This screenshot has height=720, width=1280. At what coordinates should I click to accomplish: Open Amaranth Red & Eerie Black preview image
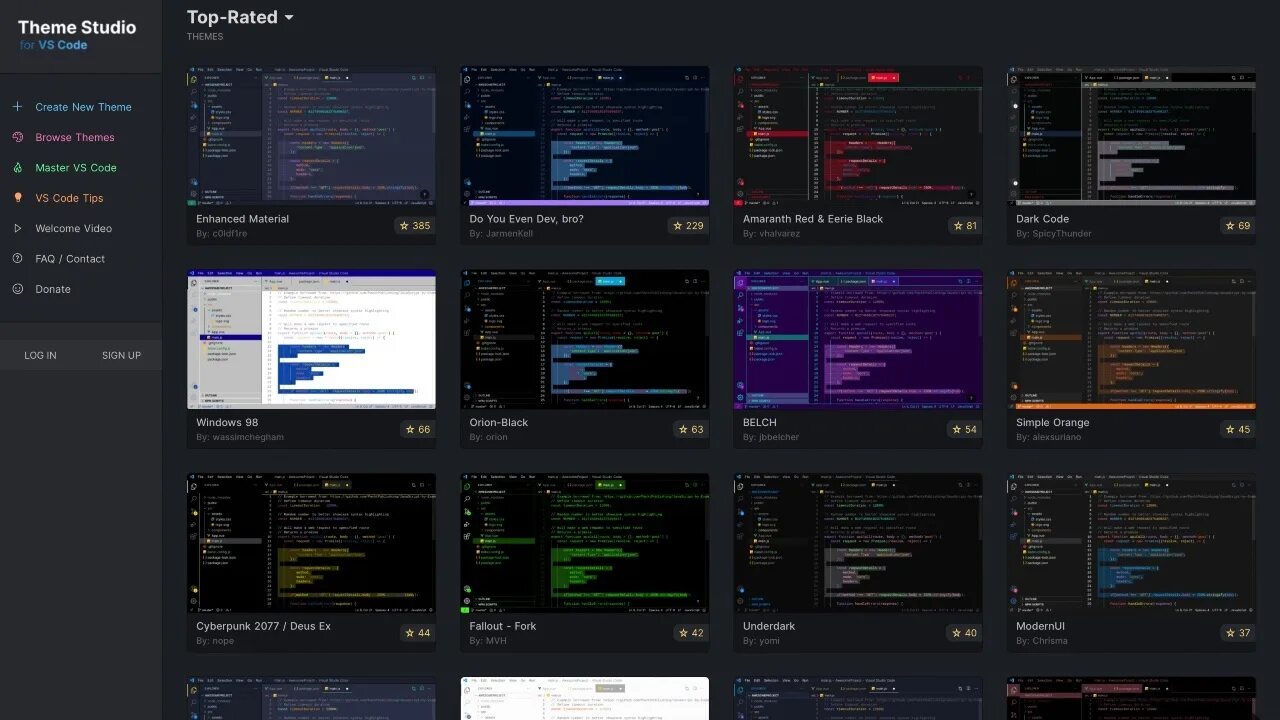[x=858, y=135]
